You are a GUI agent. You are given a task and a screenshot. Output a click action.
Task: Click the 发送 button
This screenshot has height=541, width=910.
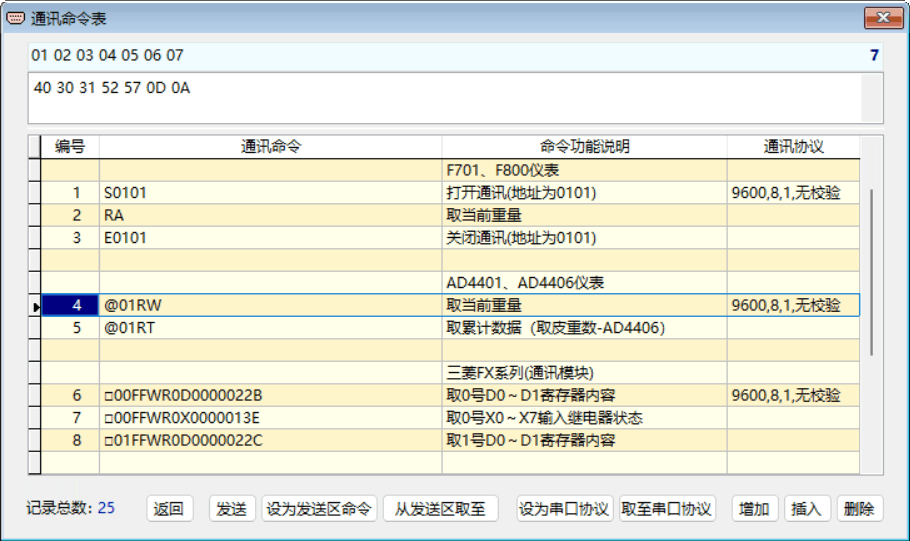point(232,509)
